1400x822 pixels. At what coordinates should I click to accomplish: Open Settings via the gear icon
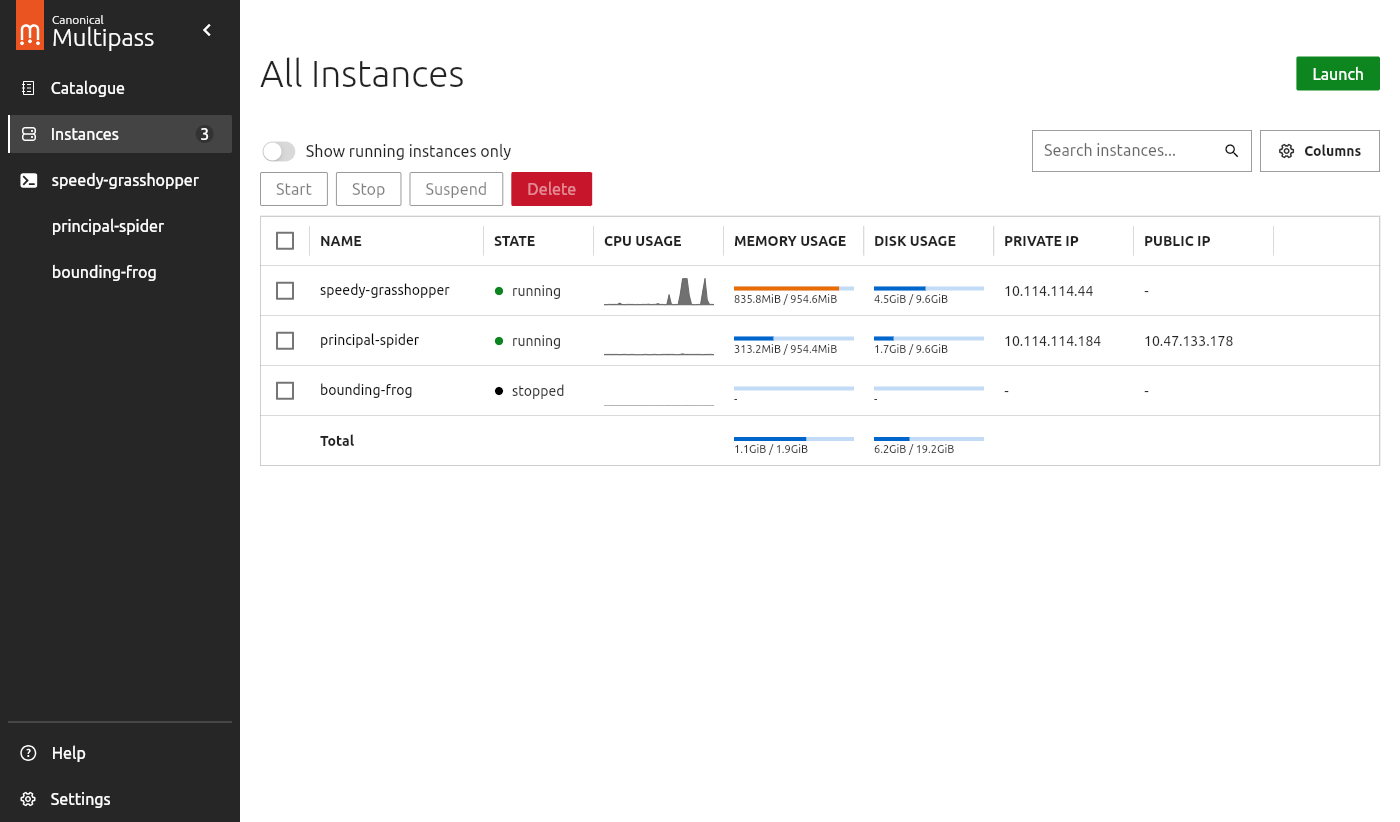pos(29,799)
